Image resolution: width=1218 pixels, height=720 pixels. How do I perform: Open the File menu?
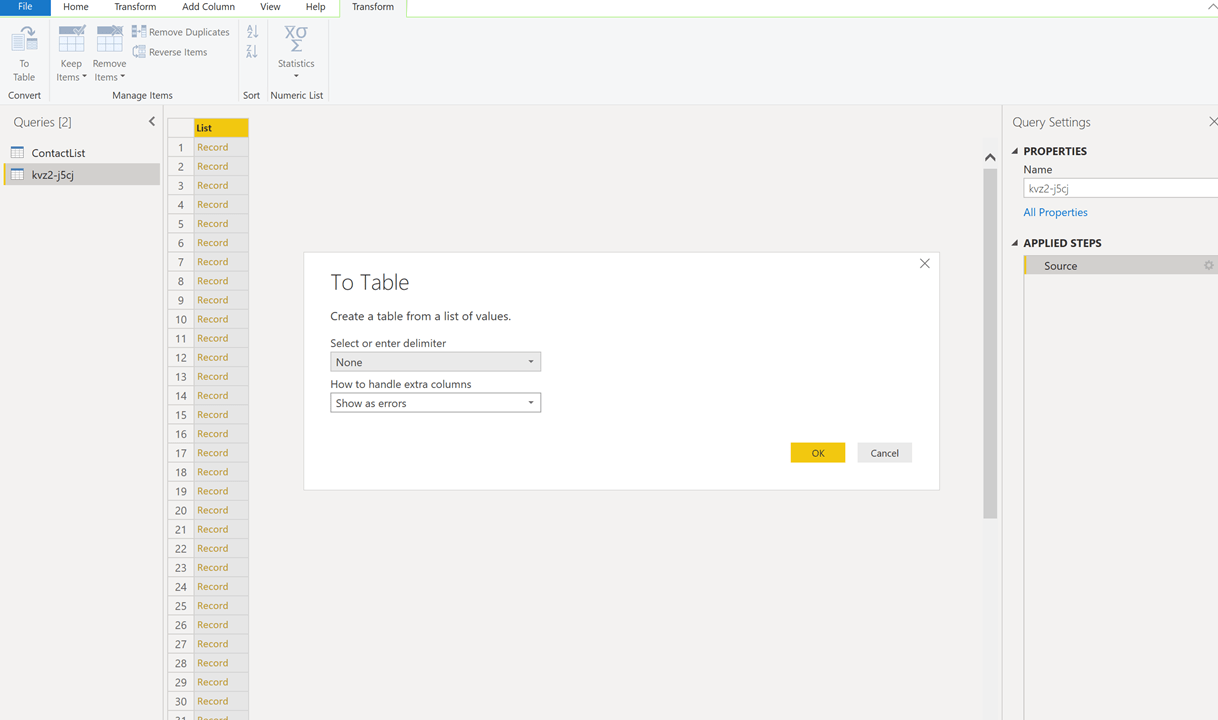tap(25, 7)
